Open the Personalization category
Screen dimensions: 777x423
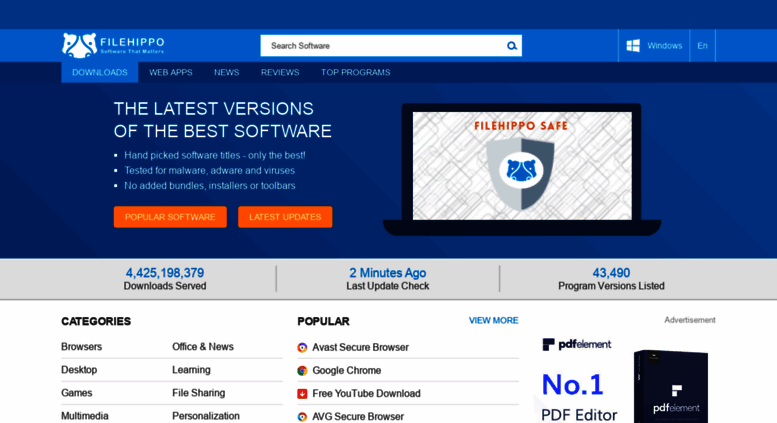(x=206, y=416)
